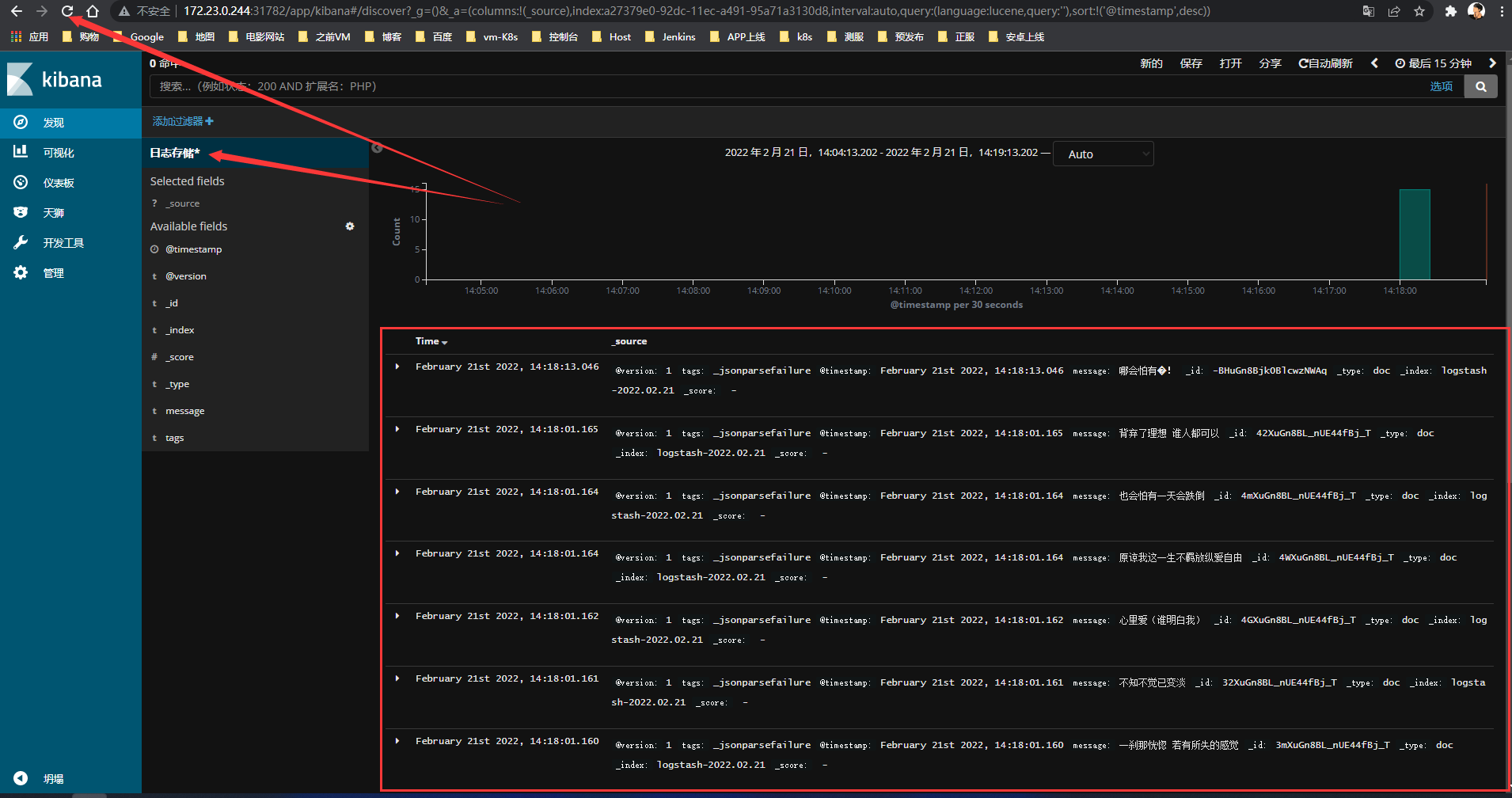Open the browser profile avatar
Viewport: 1512px width, 798px height.
click(1476, 11)
